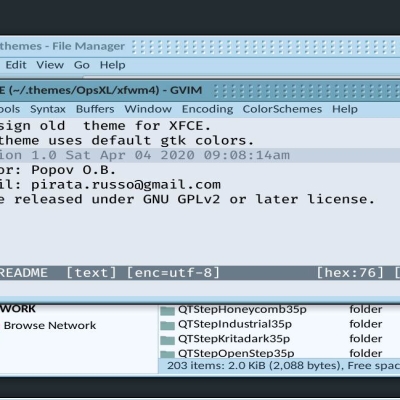
Task: Open the Buffers menu in GVIM
Action: coord(95,109)
